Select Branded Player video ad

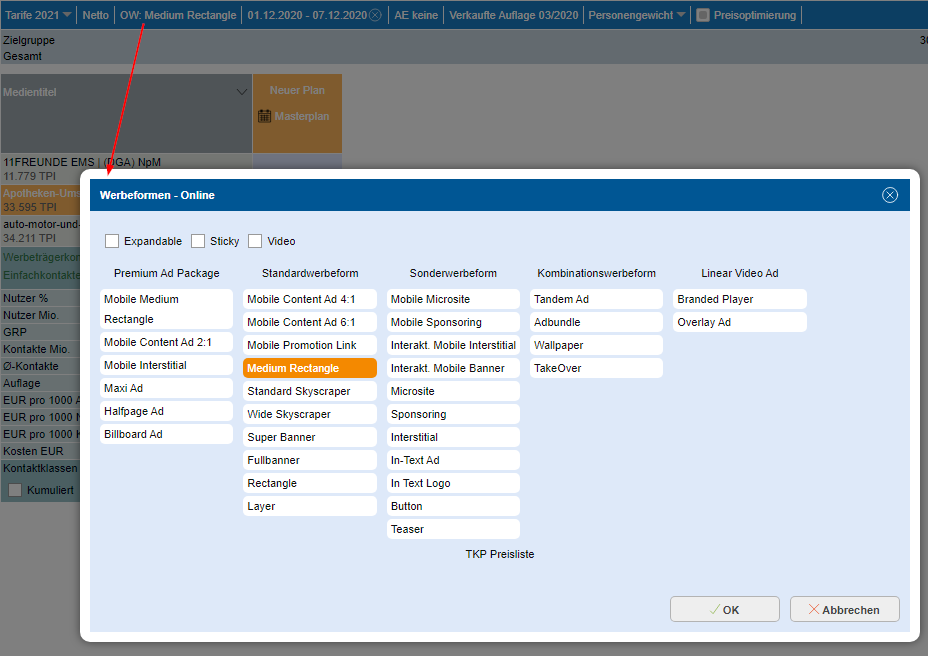(x=739, y=299)
